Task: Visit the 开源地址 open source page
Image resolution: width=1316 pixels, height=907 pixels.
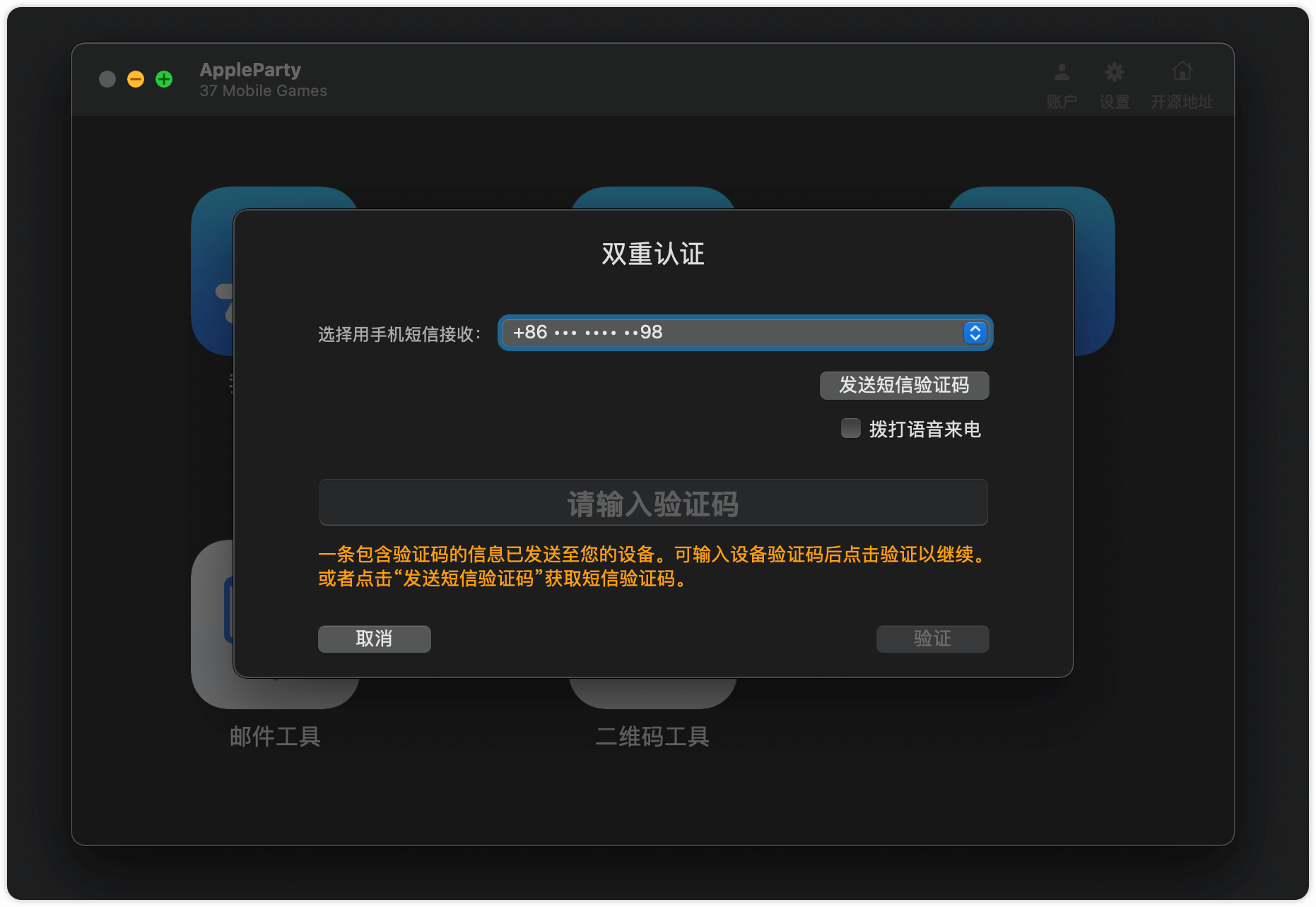Action: click(x=1182, y=81)
